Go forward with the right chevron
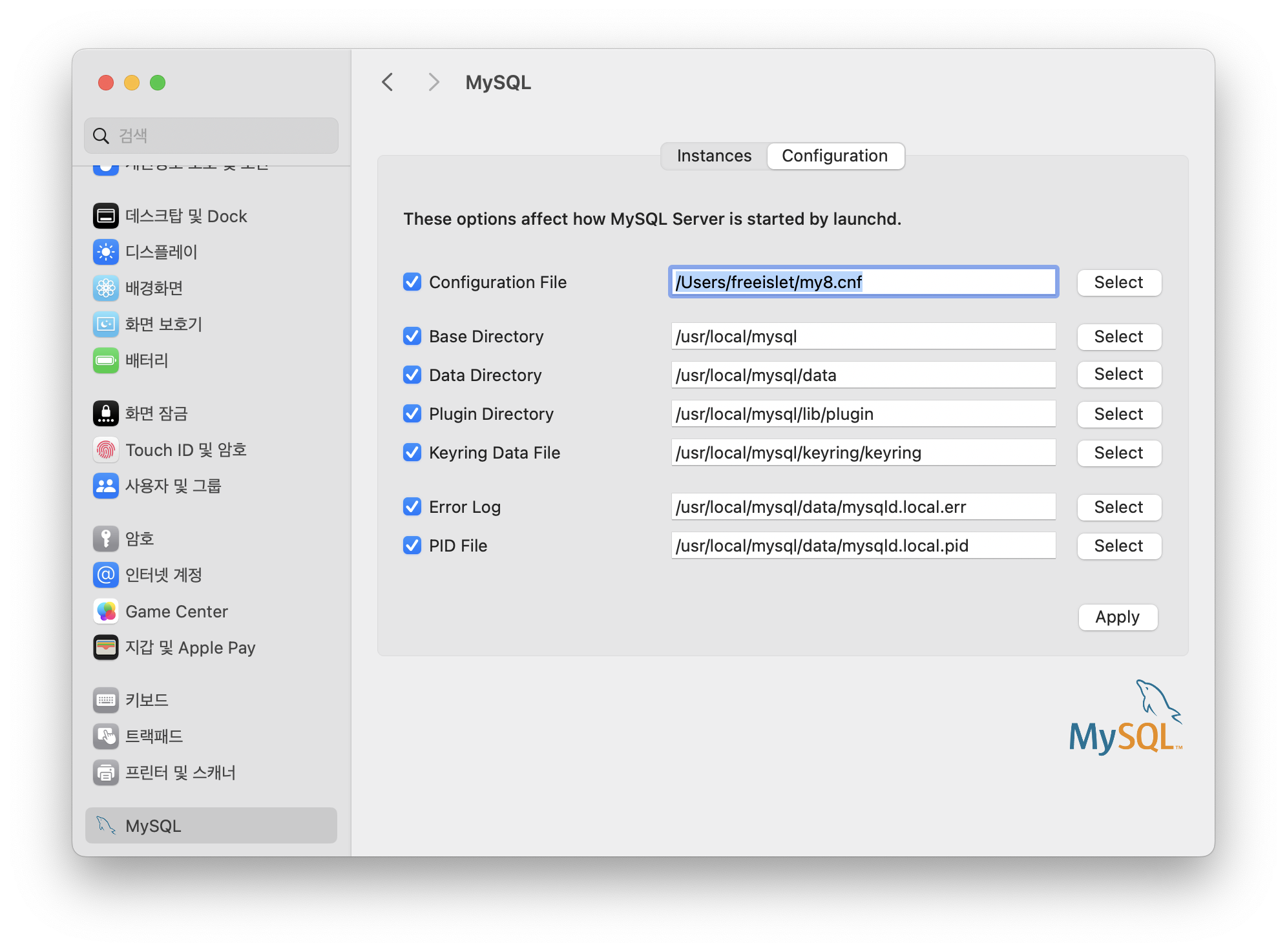Screen dimensions: 1287x952 point(434,82)
